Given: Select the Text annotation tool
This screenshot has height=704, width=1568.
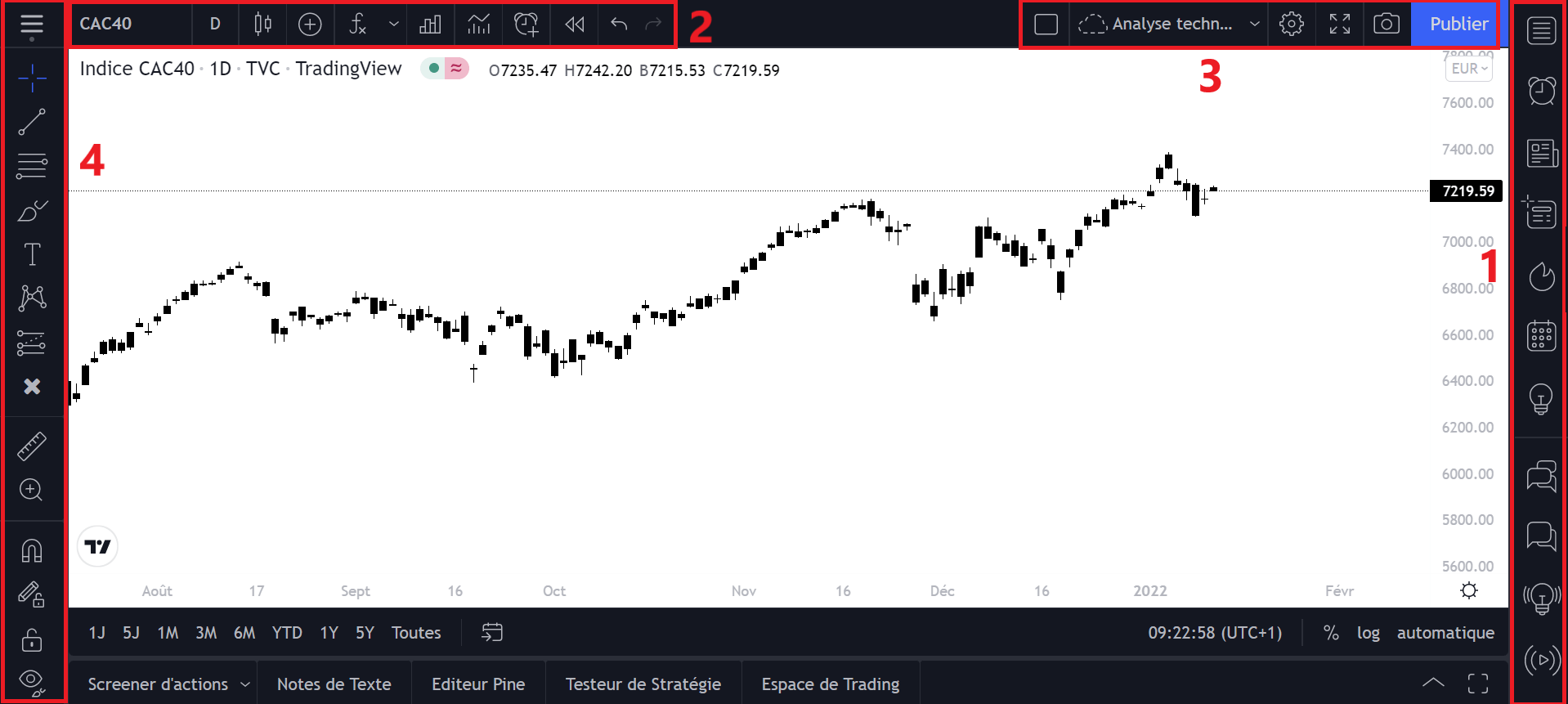Looking at the screenshot, I should point(32,254).
